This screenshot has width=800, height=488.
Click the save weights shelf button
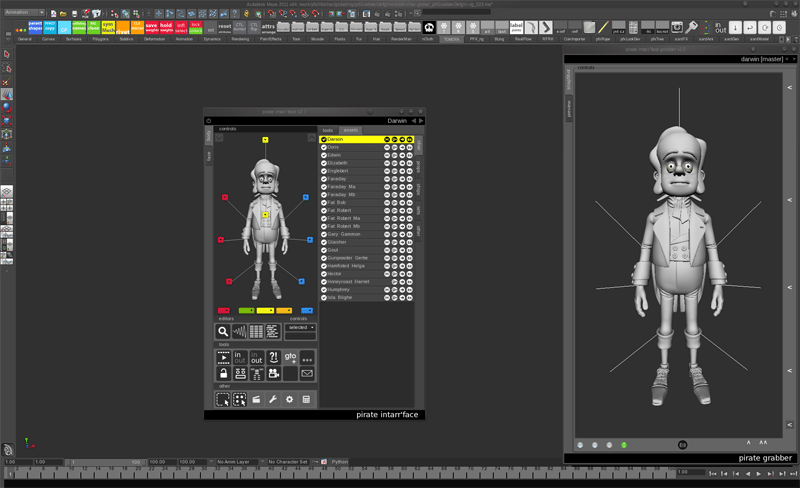[x=151, y=28]
